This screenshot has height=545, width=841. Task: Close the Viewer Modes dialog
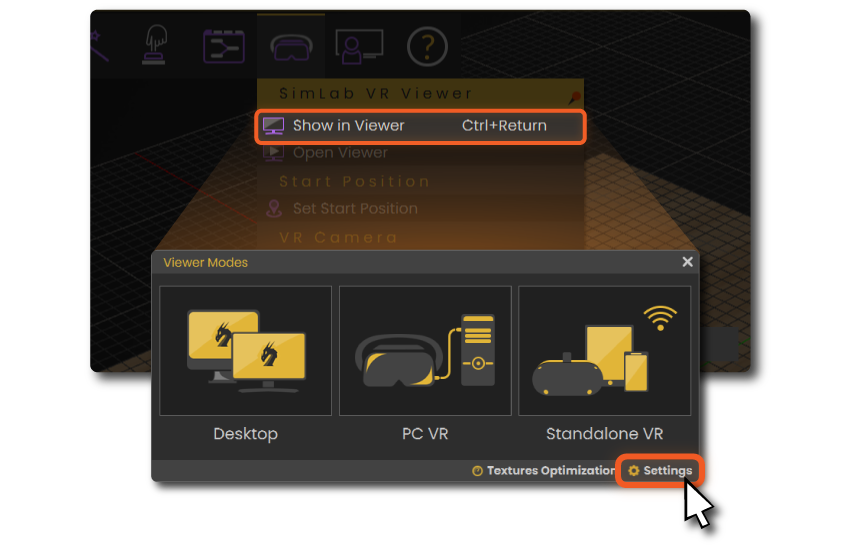click(x=688, y=262)
